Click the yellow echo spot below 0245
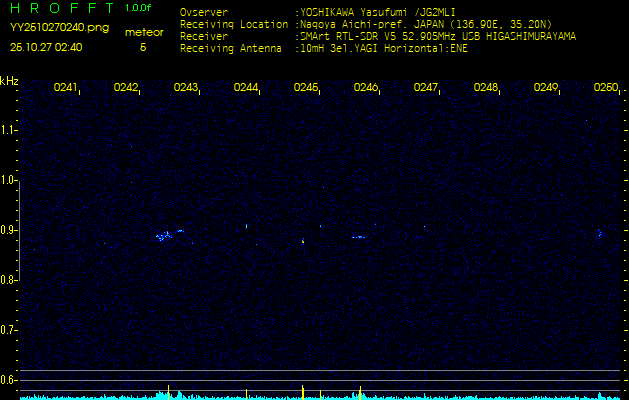The width and height of the screenshot is (629, 400). (x=303, y=241)
